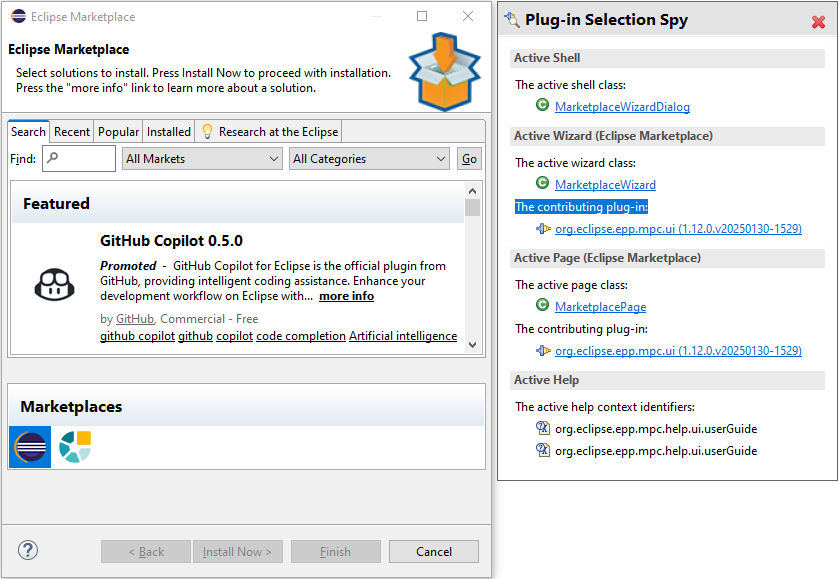
Task: Open the MarketplaceWizard class link
Action: (605, 184)
